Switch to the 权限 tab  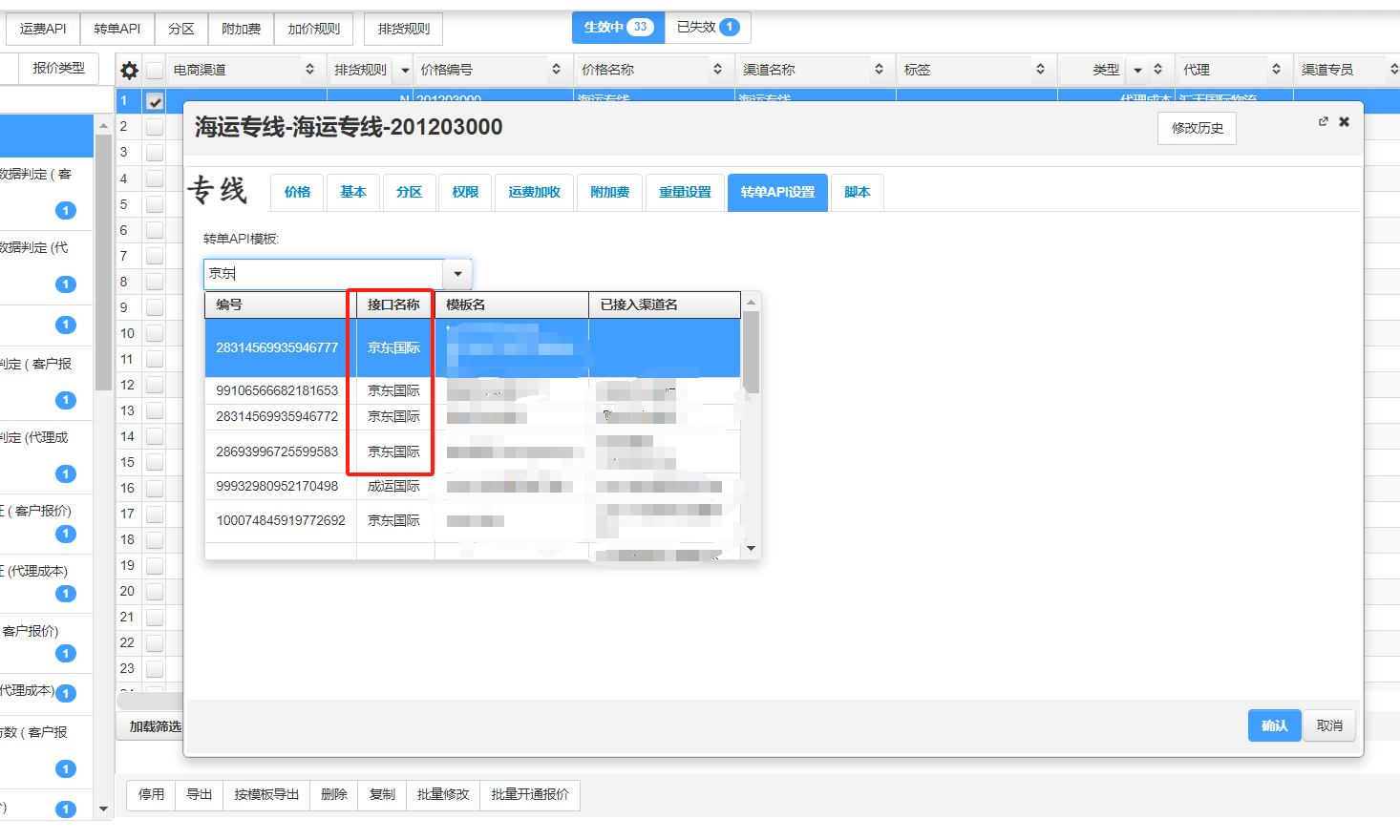[x=466, y=192]
